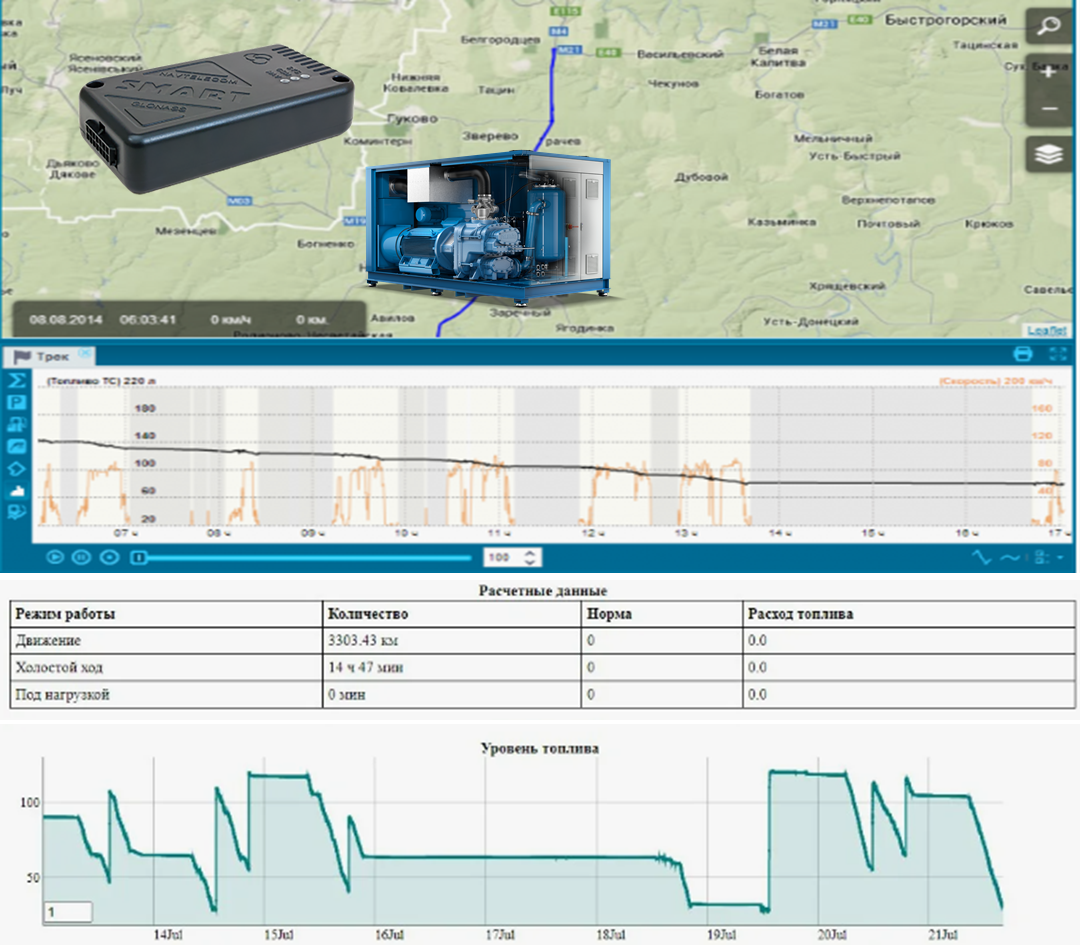Click the track playback position slider

coord(300,557)
